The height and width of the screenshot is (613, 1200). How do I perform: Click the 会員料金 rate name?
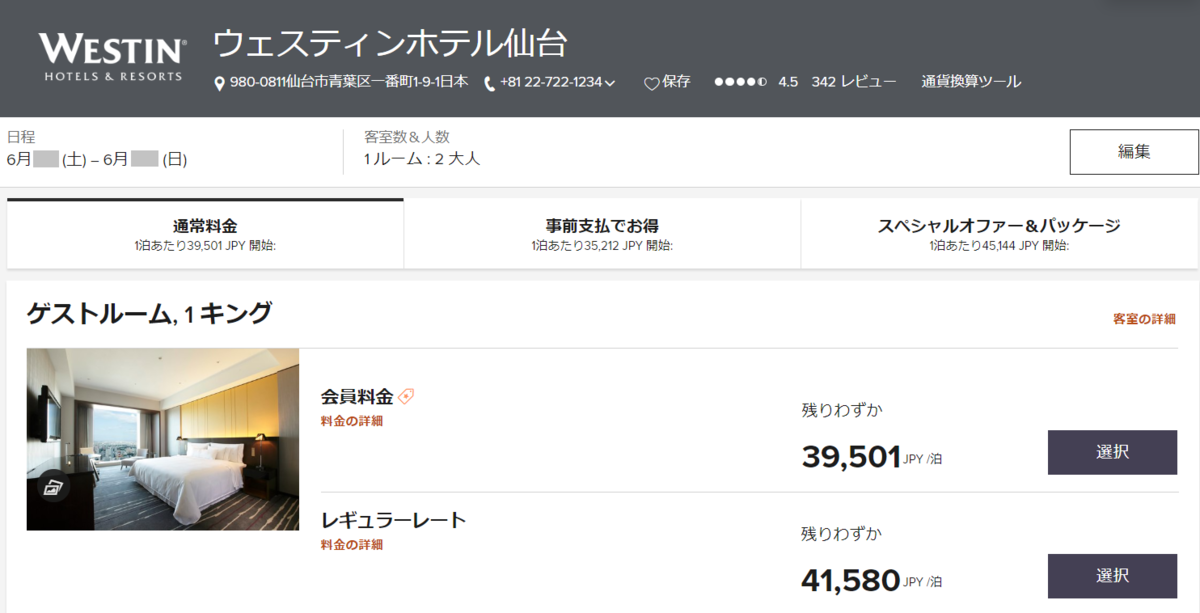coord(357,397)
